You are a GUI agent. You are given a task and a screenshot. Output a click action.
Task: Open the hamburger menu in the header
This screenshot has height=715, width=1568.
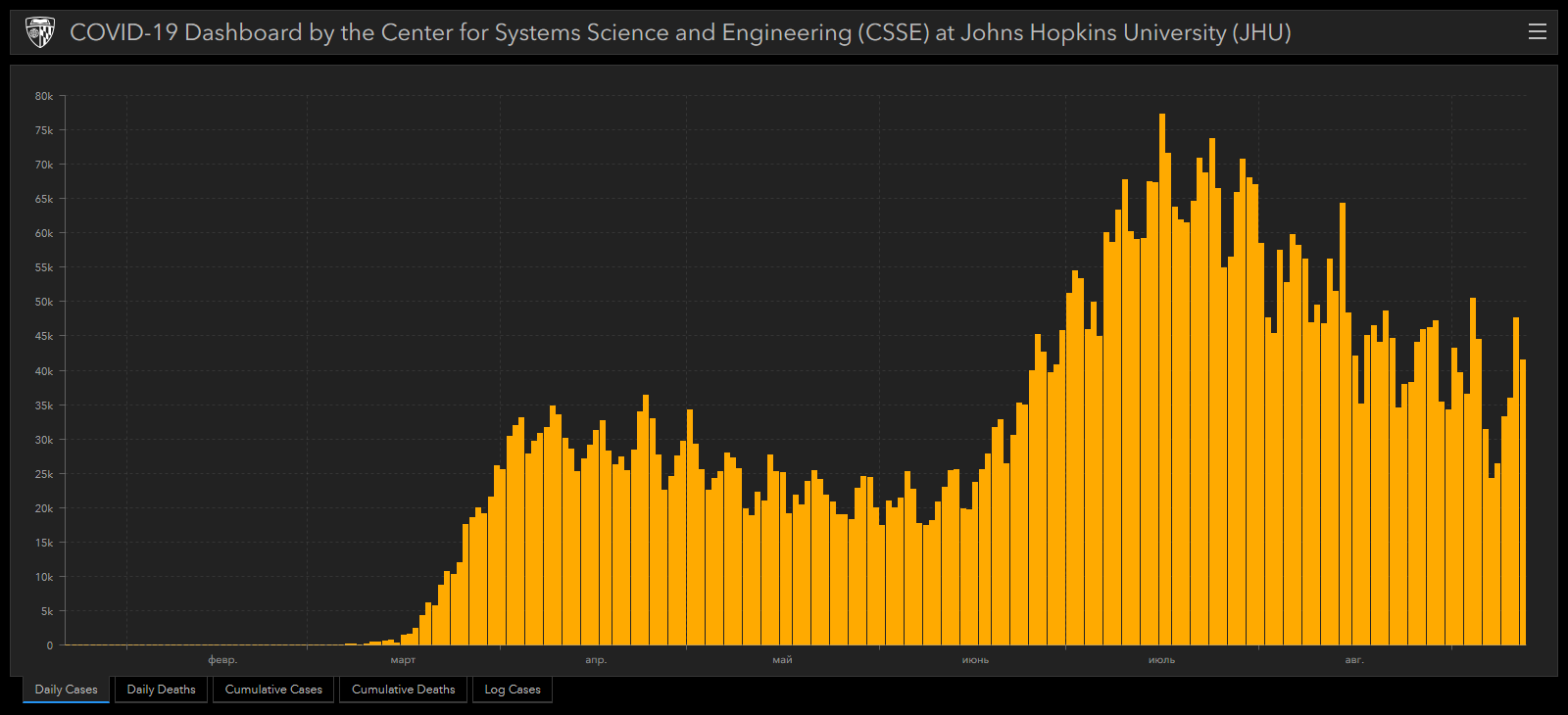1537,32
